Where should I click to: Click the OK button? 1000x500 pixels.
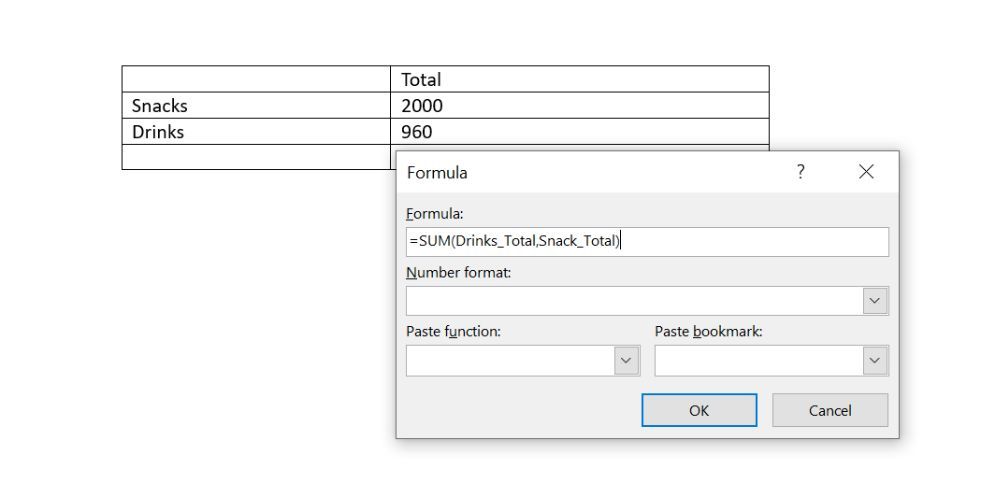(x=699, y=410)
